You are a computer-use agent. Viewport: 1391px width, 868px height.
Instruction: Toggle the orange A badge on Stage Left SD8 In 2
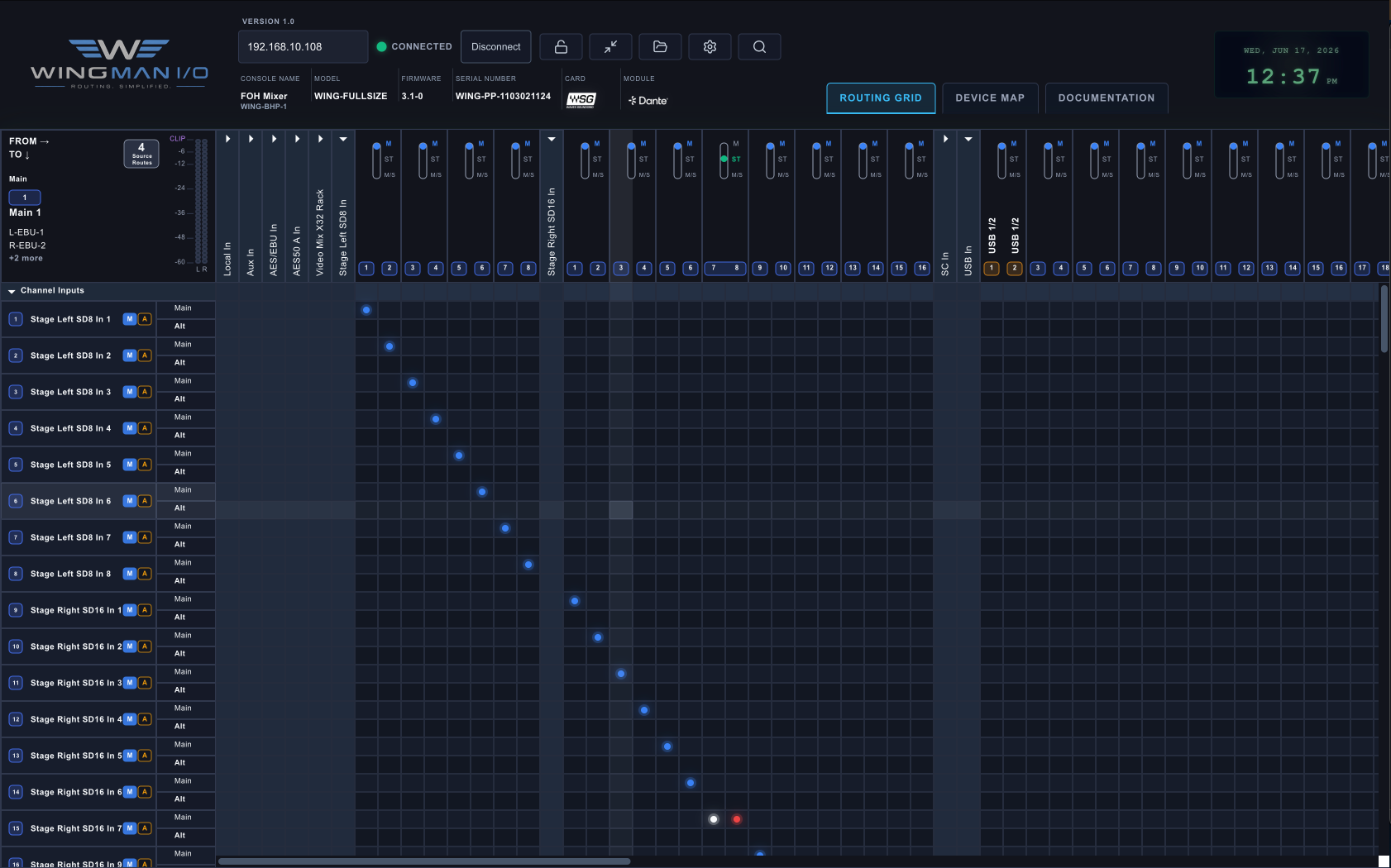pos(145,355)
